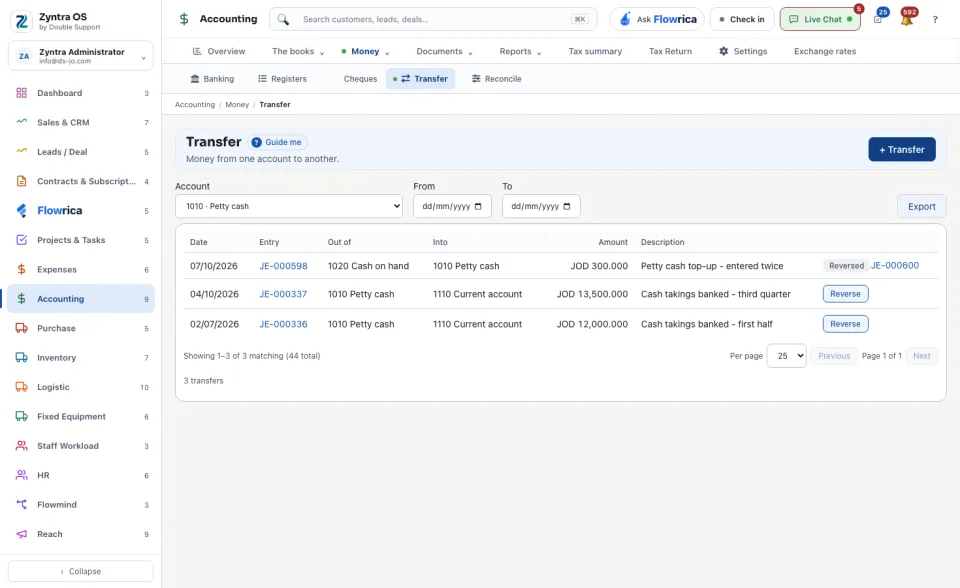Open HR sidebar icon
Image resolution: width=960 pixels, height=588 pixels.
21,475
